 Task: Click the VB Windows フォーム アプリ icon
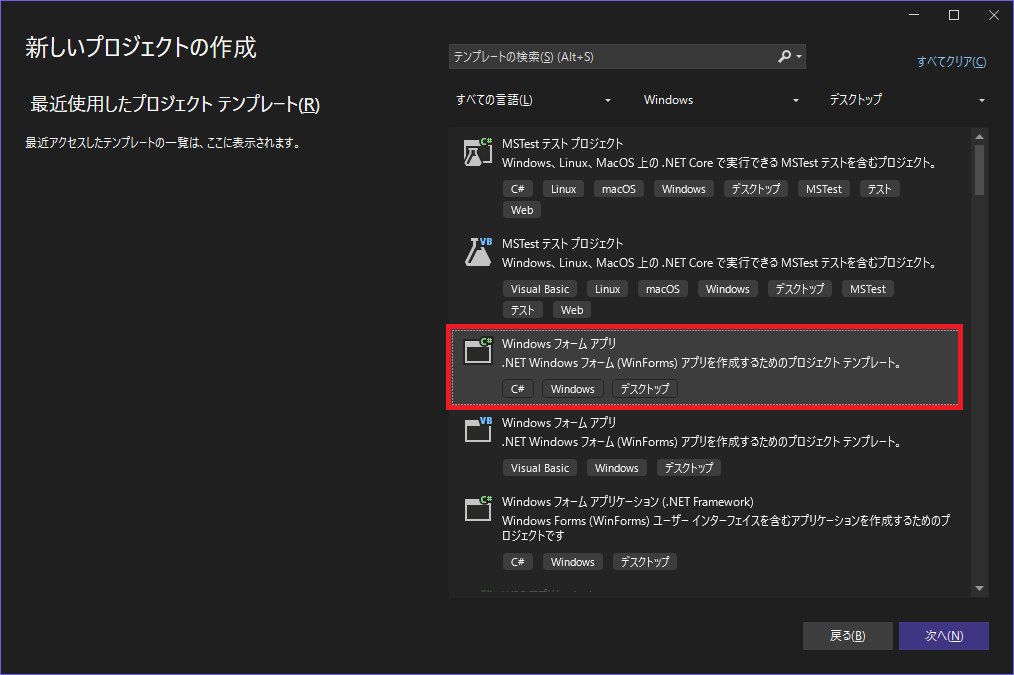click(478, 430)
